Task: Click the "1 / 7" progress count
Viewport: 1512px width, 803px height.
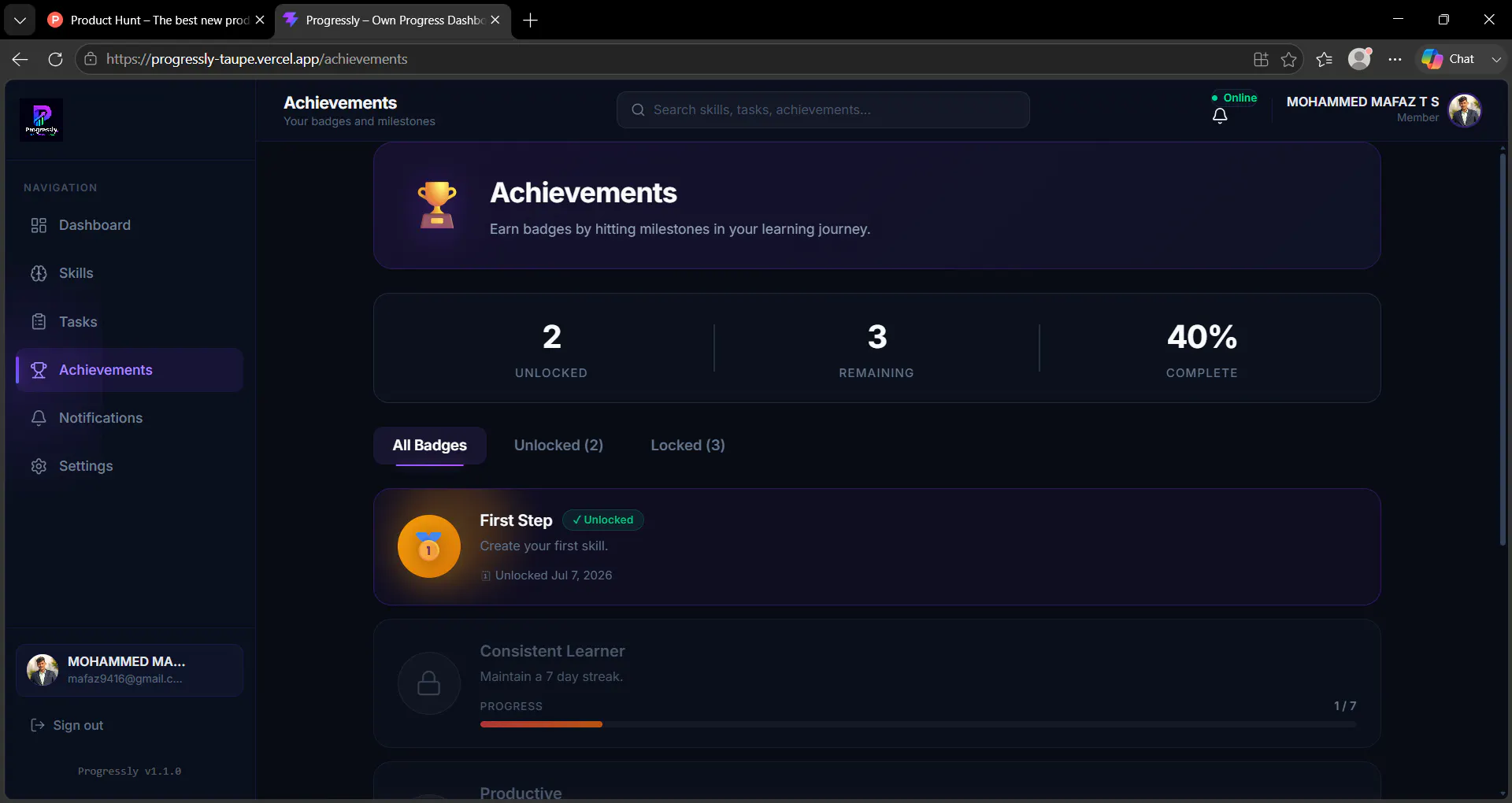Action: coord(1345,706)
